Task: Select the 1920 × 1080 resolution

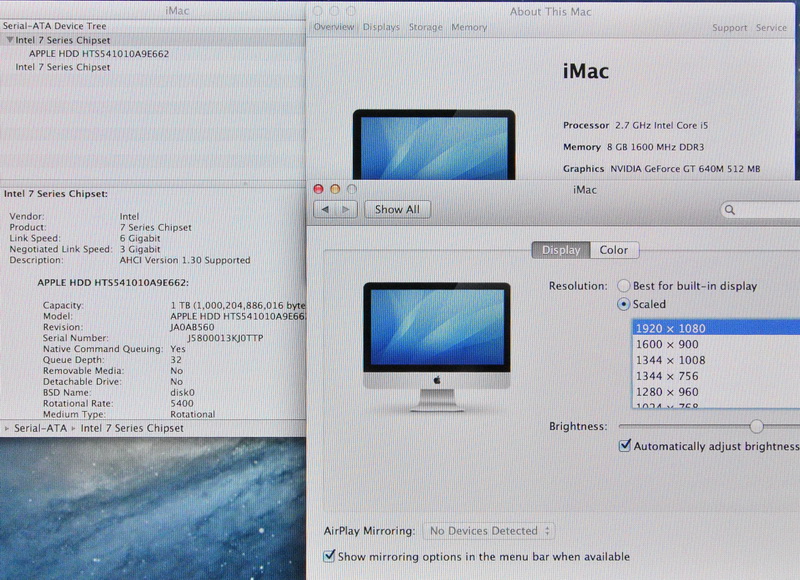Action: pos(716,328)
